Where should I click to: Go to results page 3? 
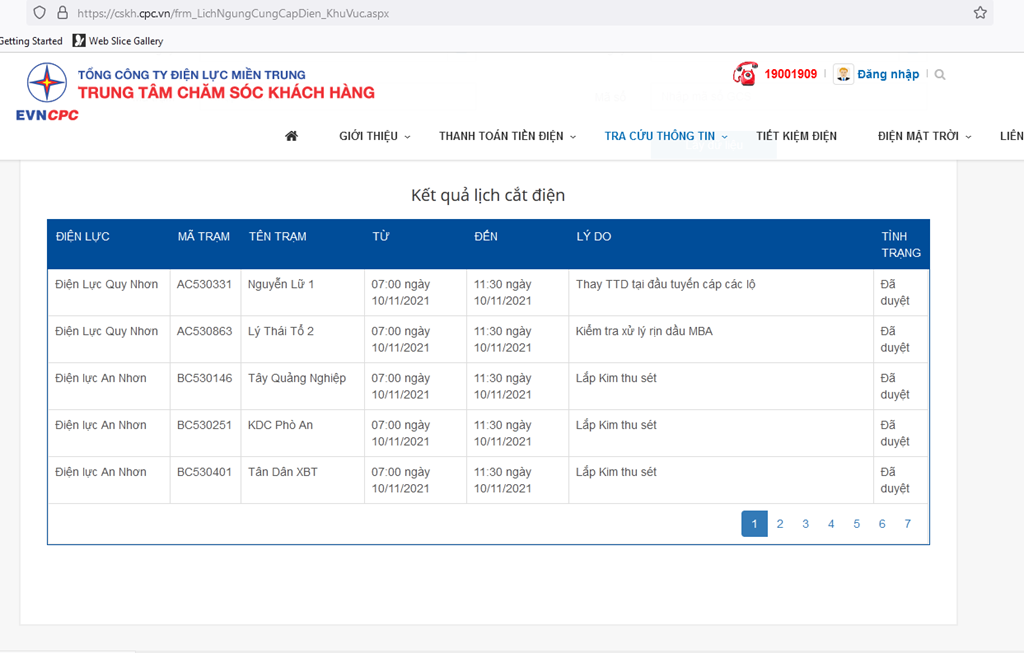click(805, 524)
